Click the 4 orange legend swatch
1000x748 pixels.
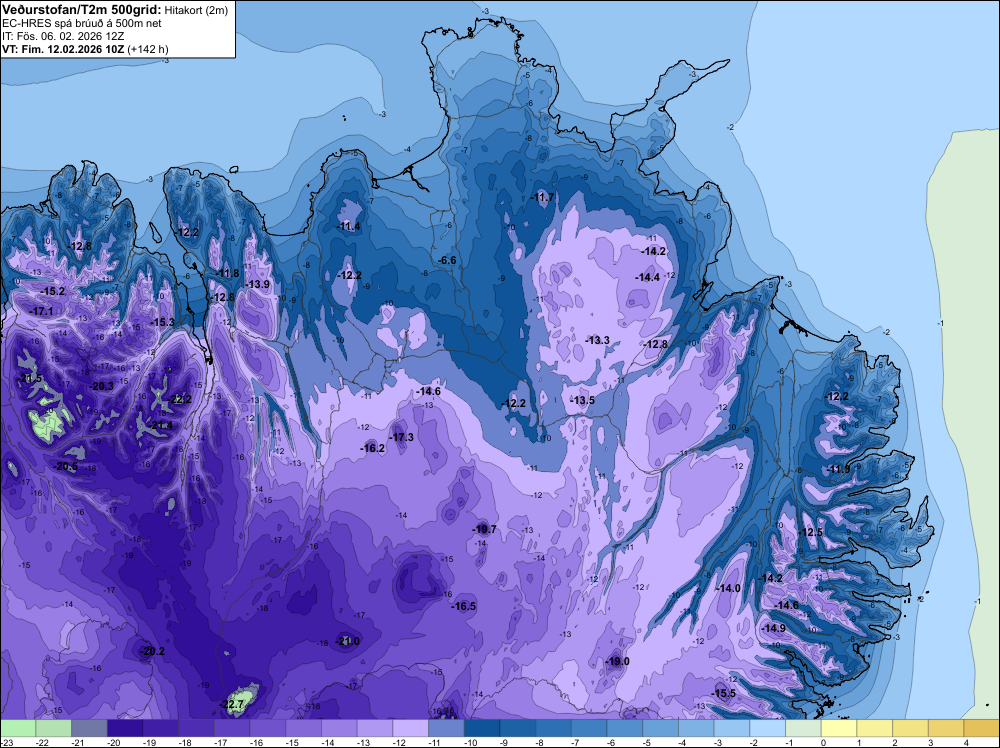982,728
